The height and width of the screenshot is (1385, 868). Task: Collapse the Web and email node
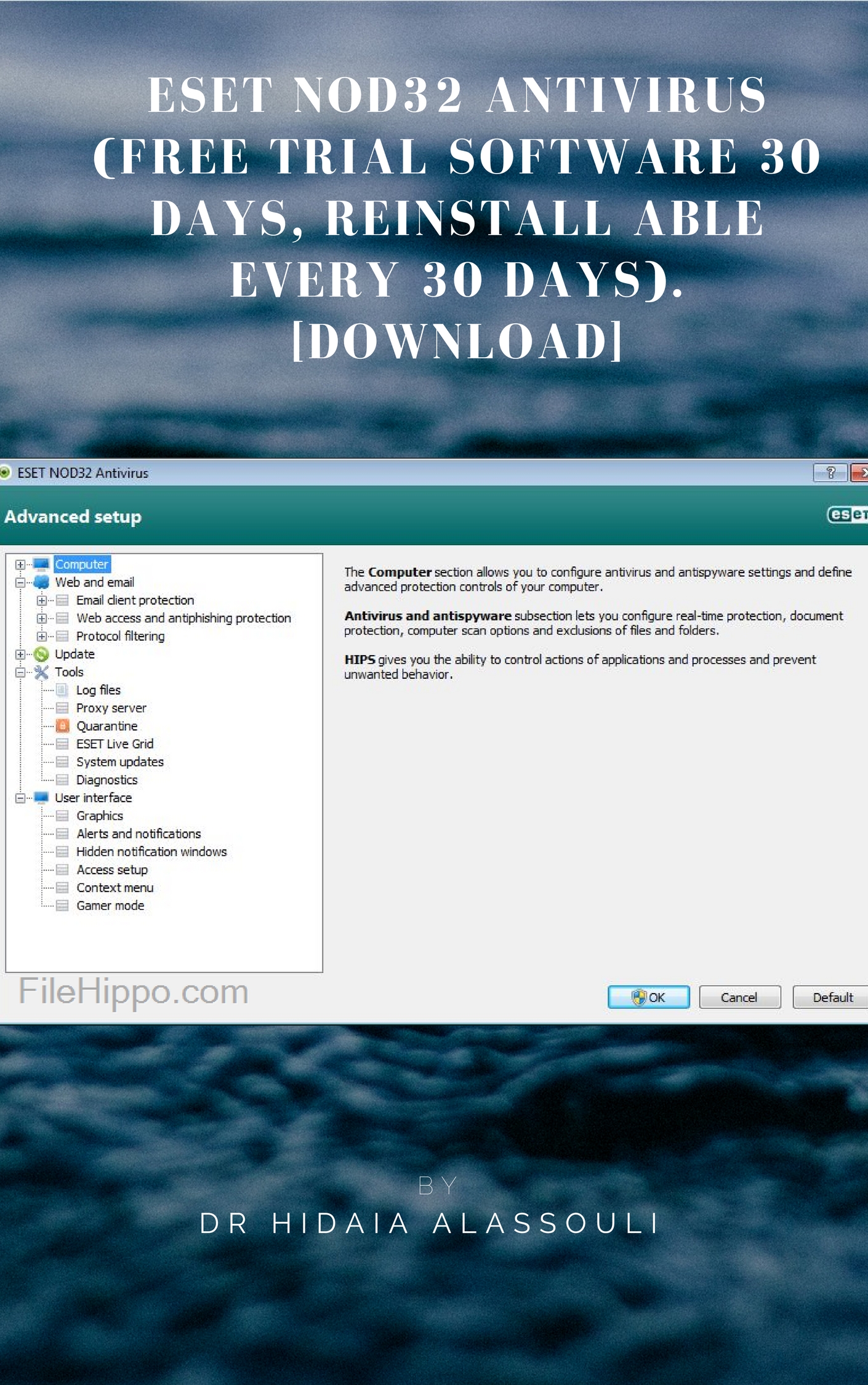[x=20, y=582]
